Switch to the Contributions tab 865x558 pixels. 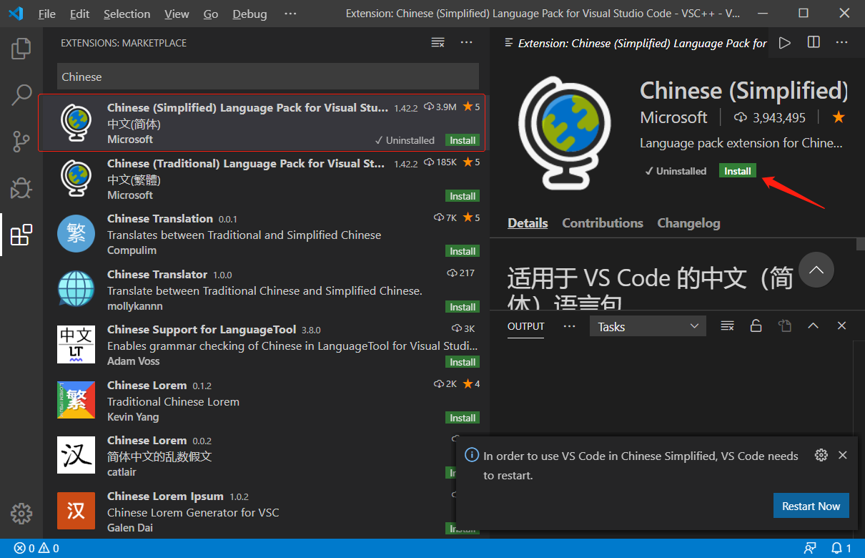click(x=602, y=223)
